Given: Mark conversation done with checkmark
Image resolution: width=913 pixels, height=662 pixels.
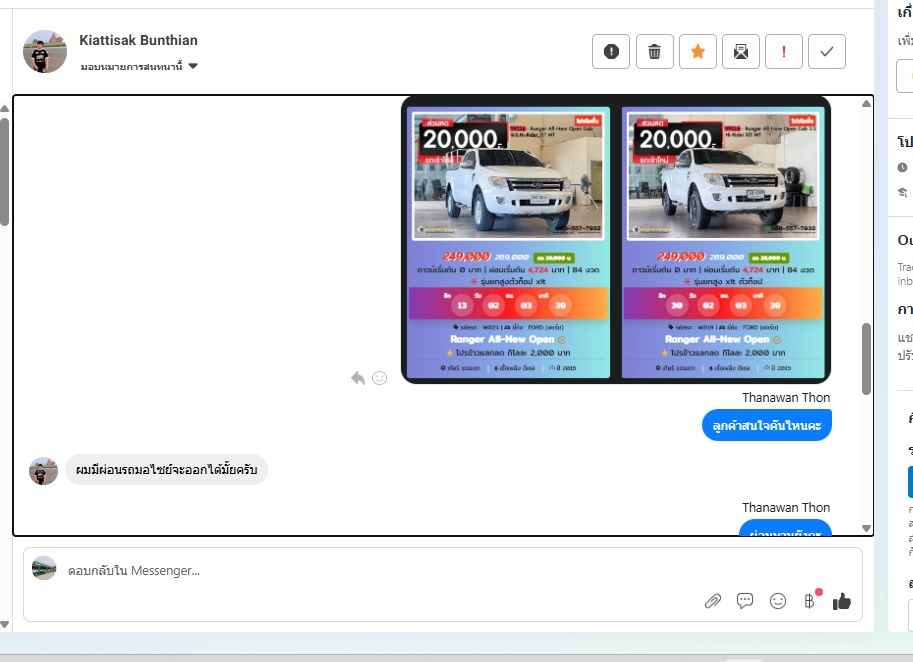Looking at the screenshot, I should pyautogui.click(x=827, y=52).
